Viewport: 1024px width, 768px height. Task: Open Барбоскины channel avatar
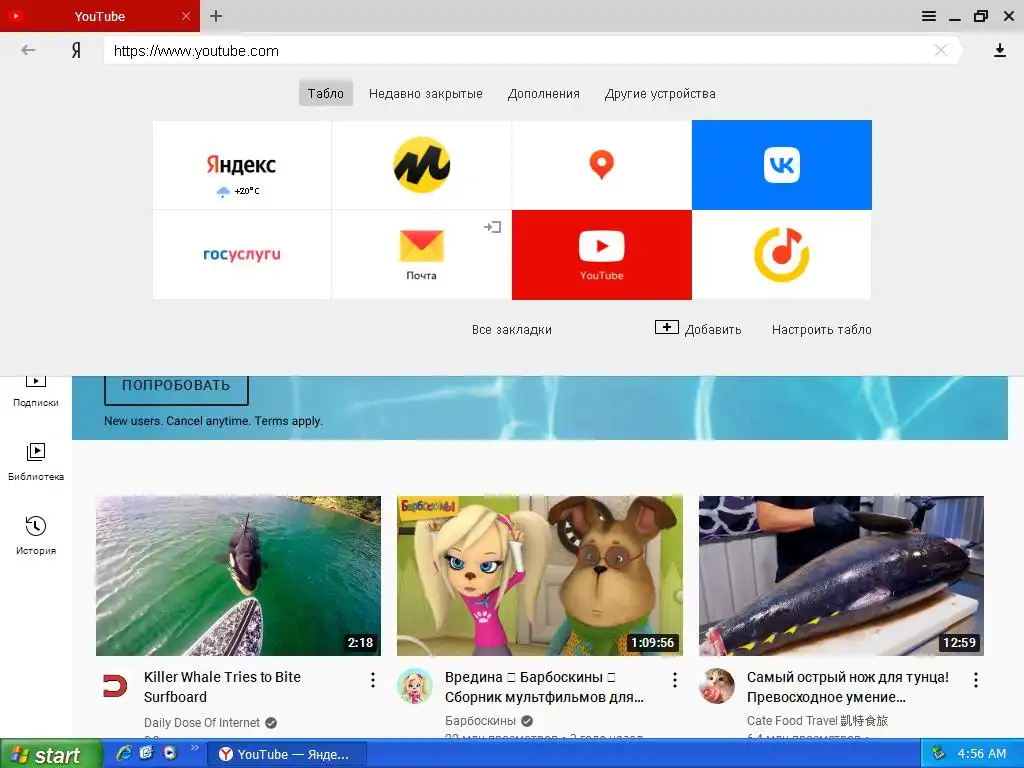tap(415, 686)
